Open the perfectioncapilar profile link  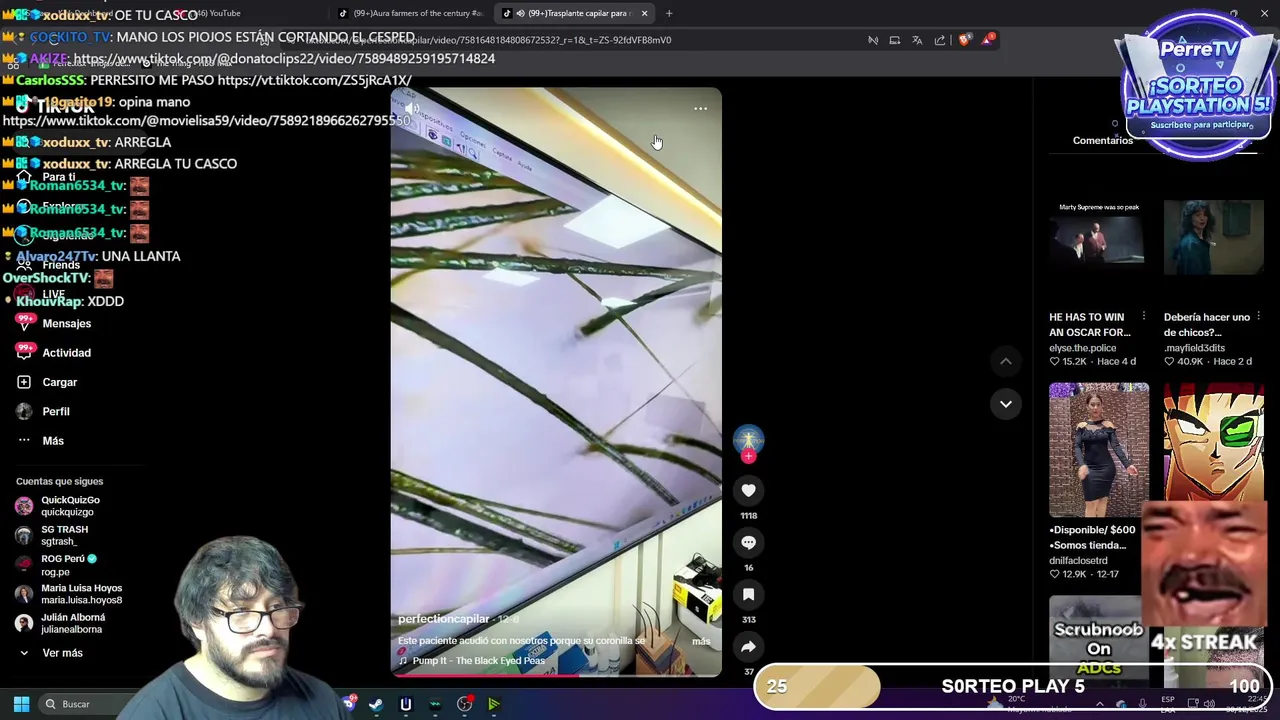coord(443,619)
